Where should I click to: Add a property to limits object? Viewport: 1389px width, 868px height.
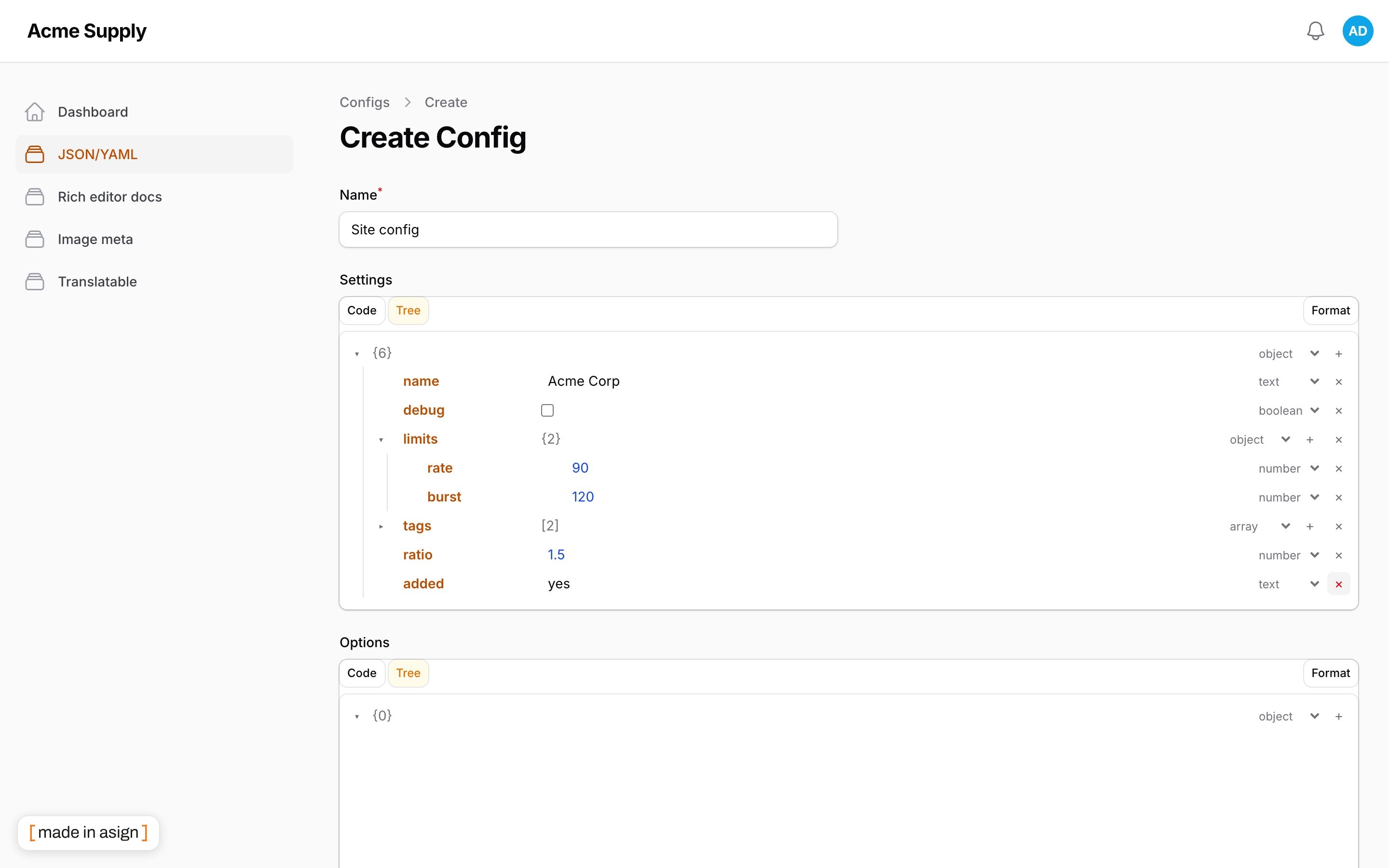tap(1310, 440)
